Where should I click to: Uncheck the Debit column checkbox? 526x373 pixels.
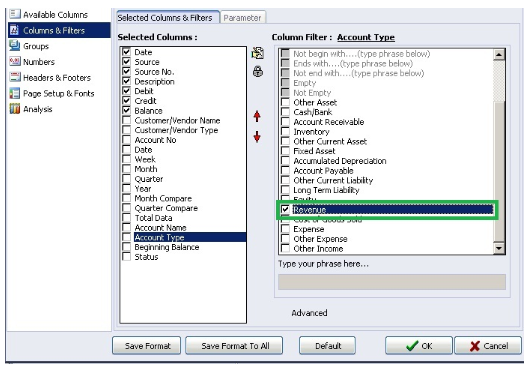(126, 91)
